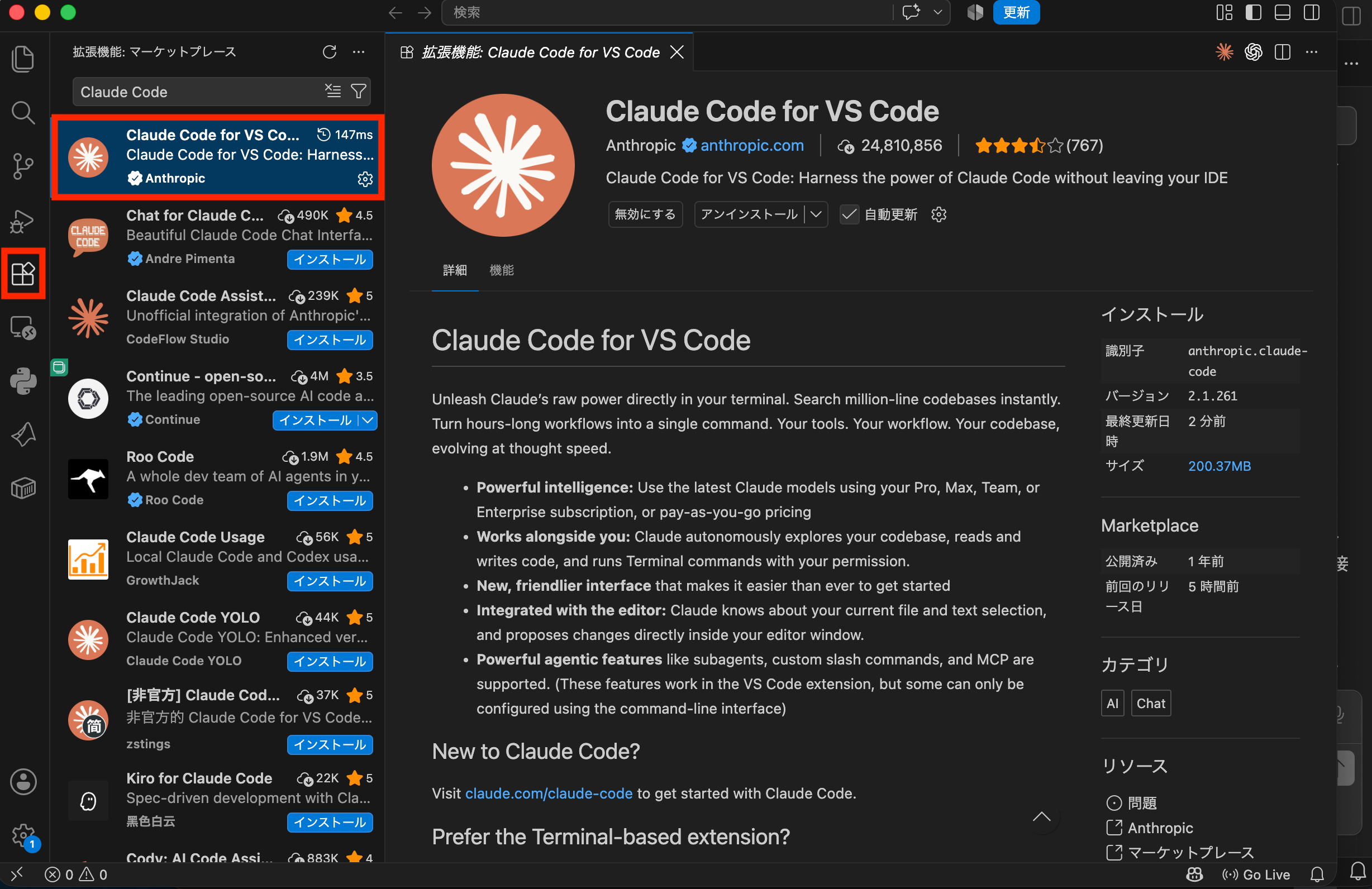
Task: Open the extensions filter funnel
Action: 359,91
